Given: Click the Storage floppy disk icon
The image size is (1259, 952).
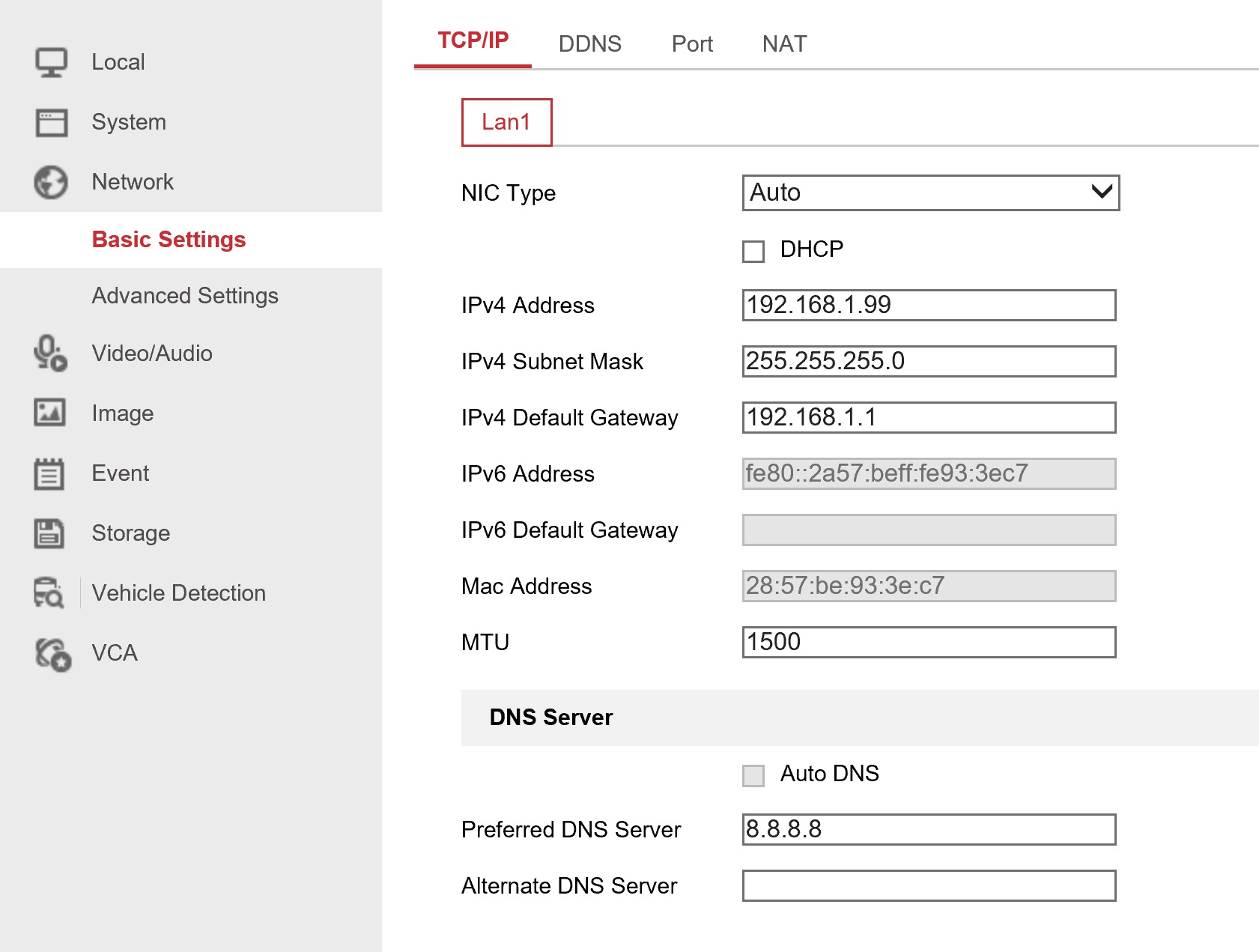Looking at the screenshot, I should click(x=49, y=533).
